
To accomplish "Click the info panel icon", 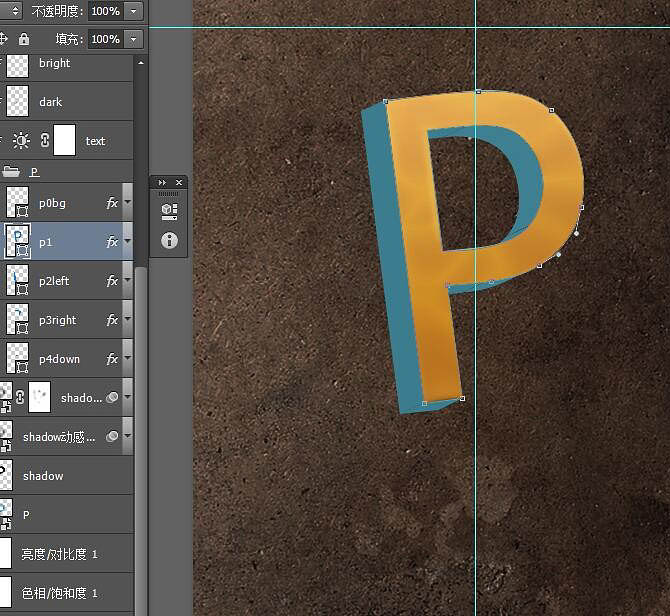I will click(x=168, y=240).
